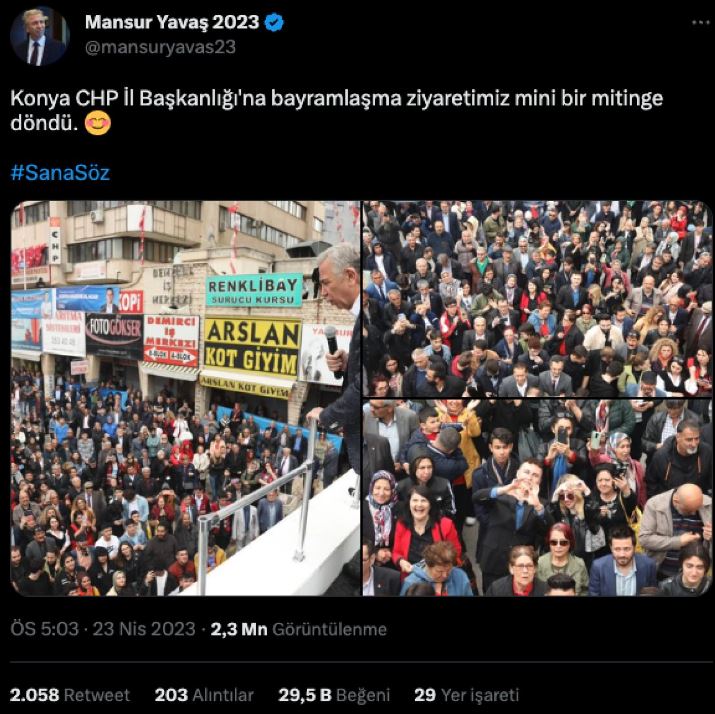Viewport: 715px width, 714px height.
Task: Open the three-dot more options menu
Action: click(x=700, y=22)
